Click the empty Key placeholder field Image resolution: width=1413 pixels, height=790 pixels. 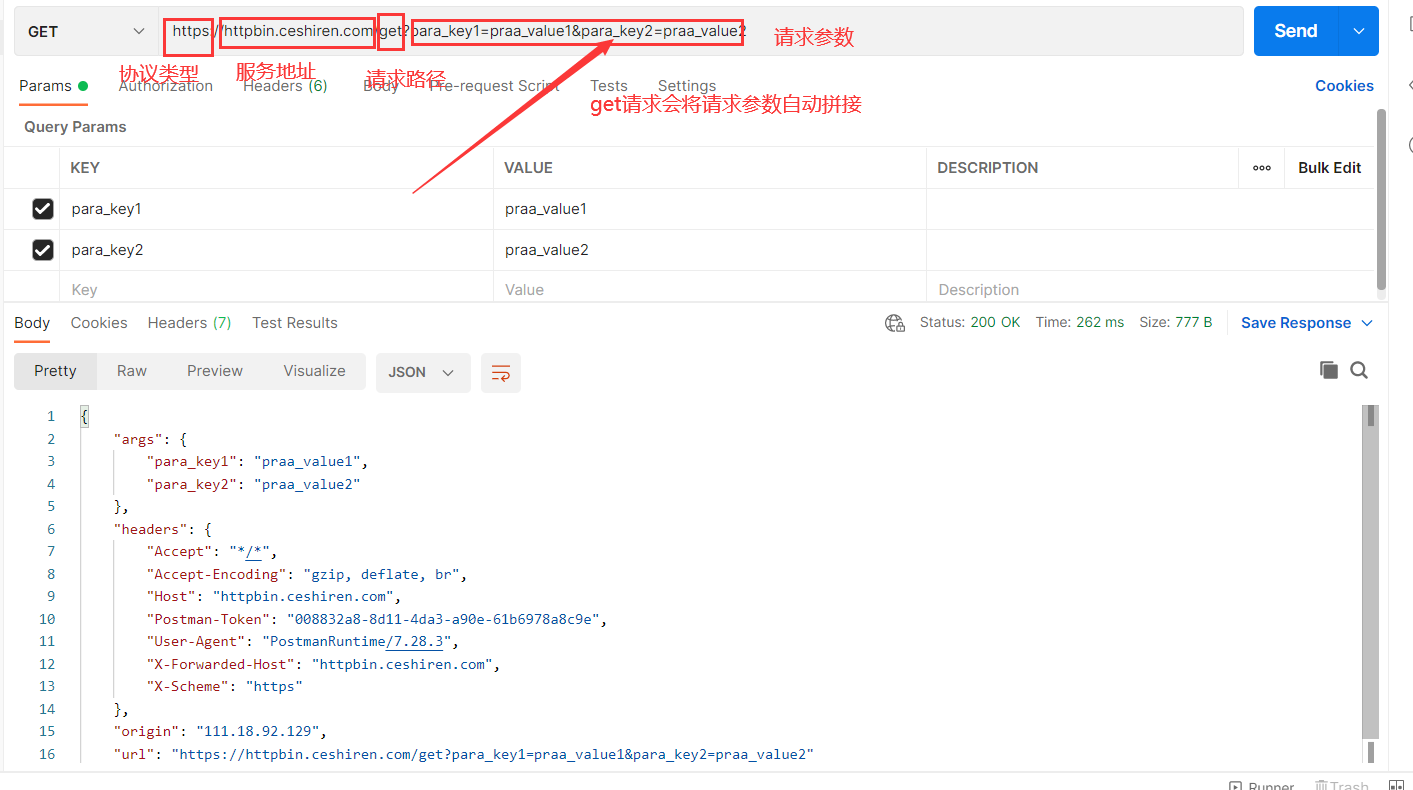pyautogui.click(x=276, y=290)
